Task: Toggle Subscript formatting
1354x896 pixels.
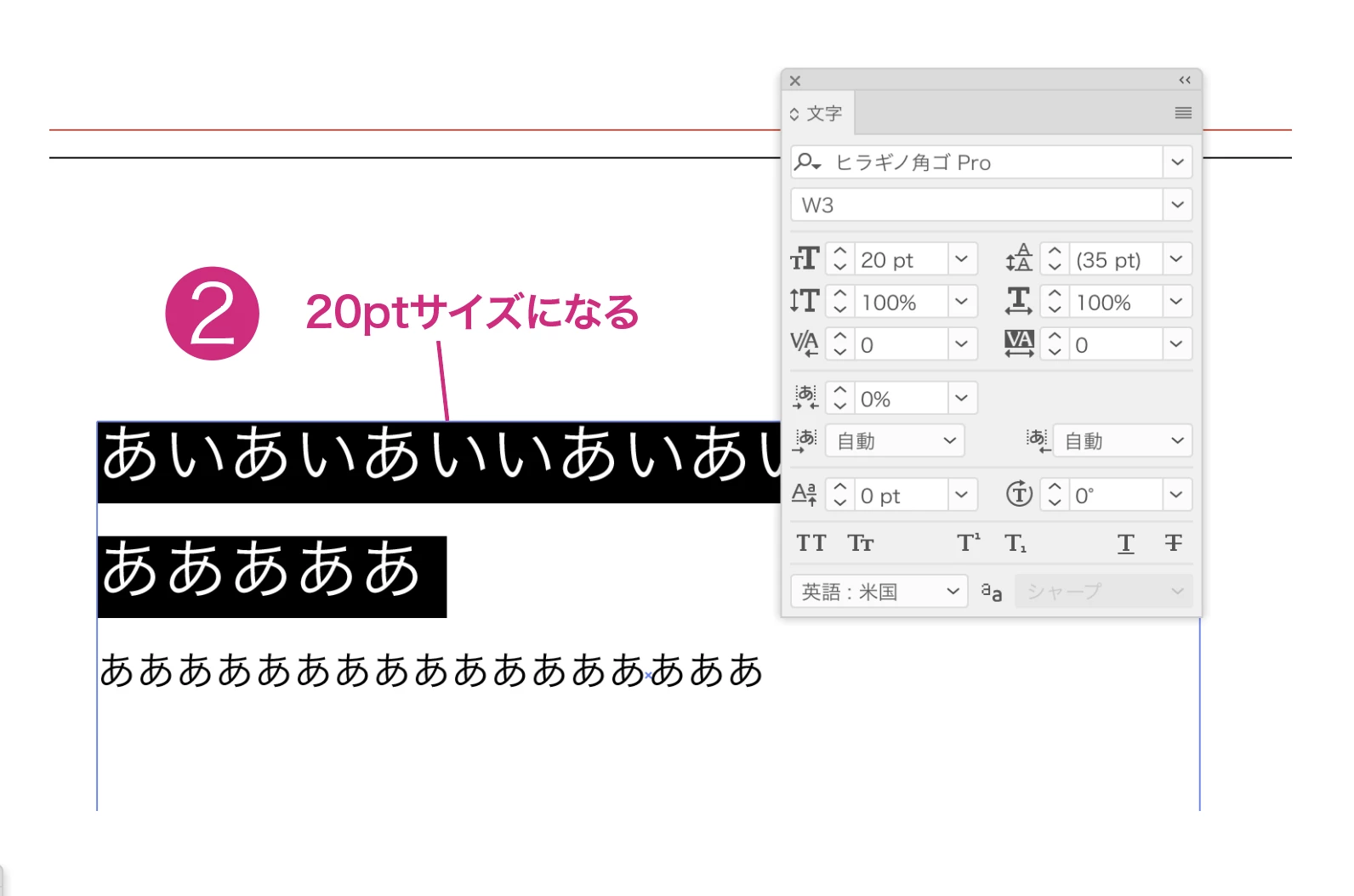Action: pyautogui.click(x=1015, y=543)
